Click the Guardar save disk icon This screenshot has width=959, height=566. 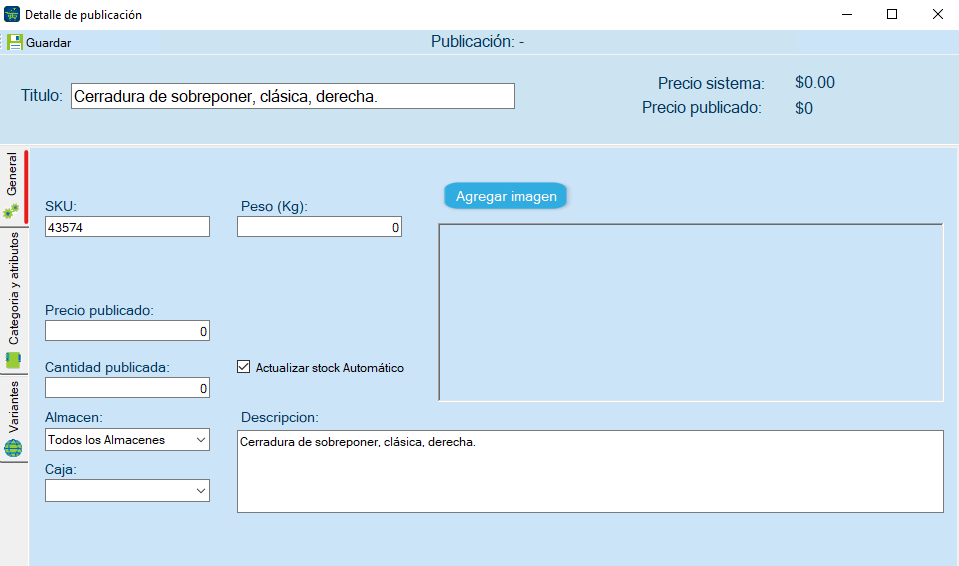pos(15,42)
